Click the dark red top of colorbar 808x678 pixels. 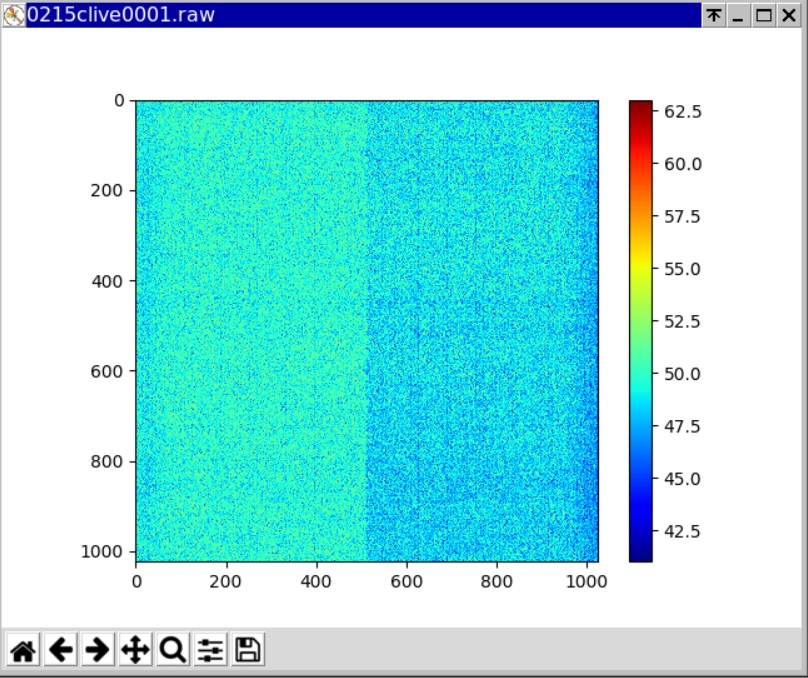point(640,106)
